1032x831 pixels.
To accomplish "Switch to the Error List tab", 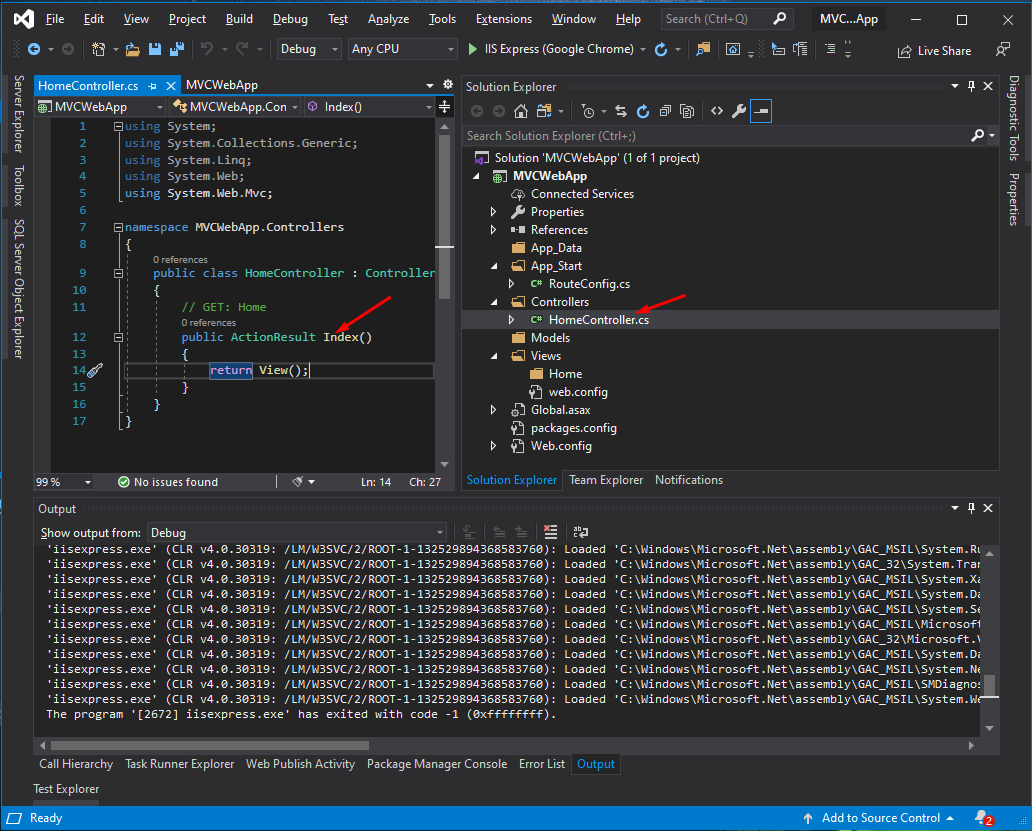I will tap(542, 764).
